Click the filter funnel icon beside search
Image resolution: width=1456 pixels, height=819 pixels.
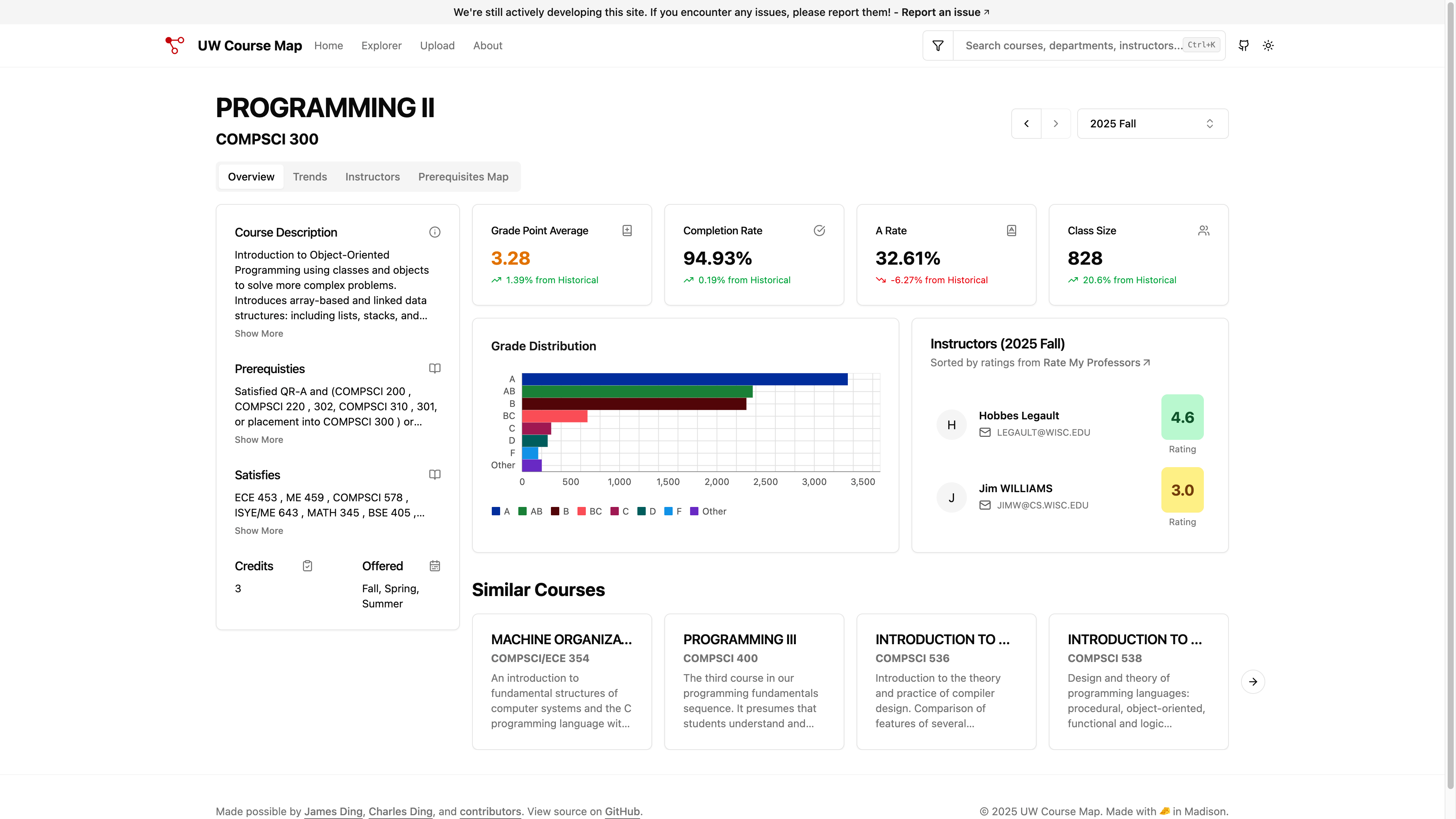[938, 46]
